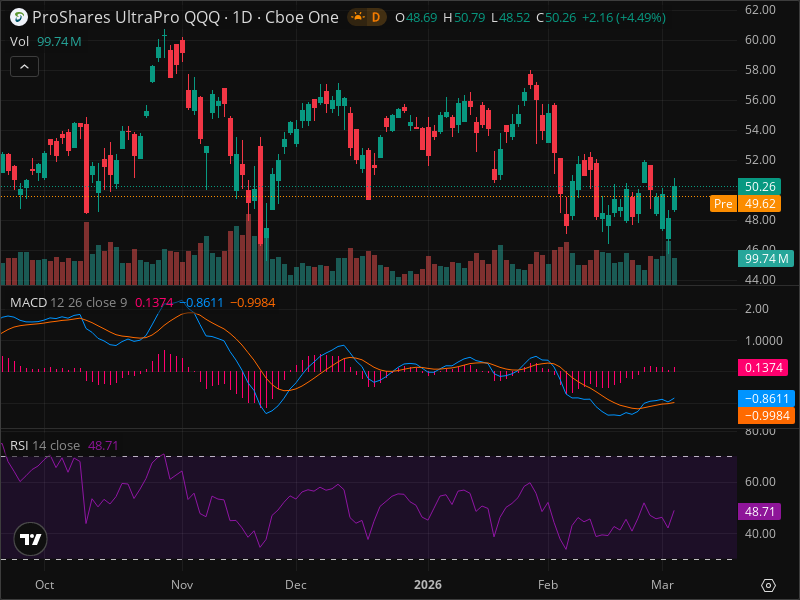
Task: Collapse the indicator legend chevron button
Action: pyautogui.click(x=24, y=66)
